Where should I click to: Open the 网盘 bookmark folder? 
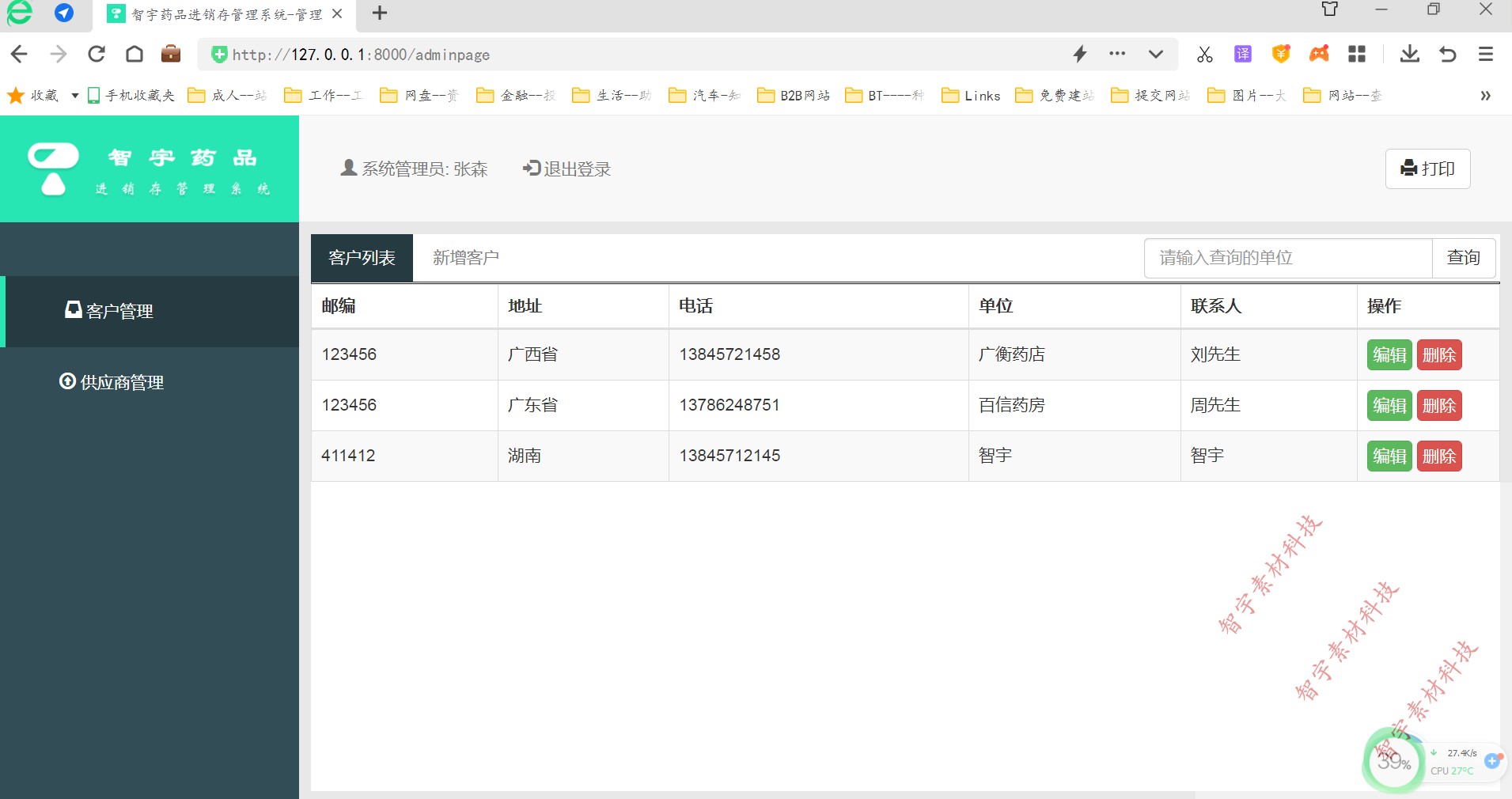419,96
